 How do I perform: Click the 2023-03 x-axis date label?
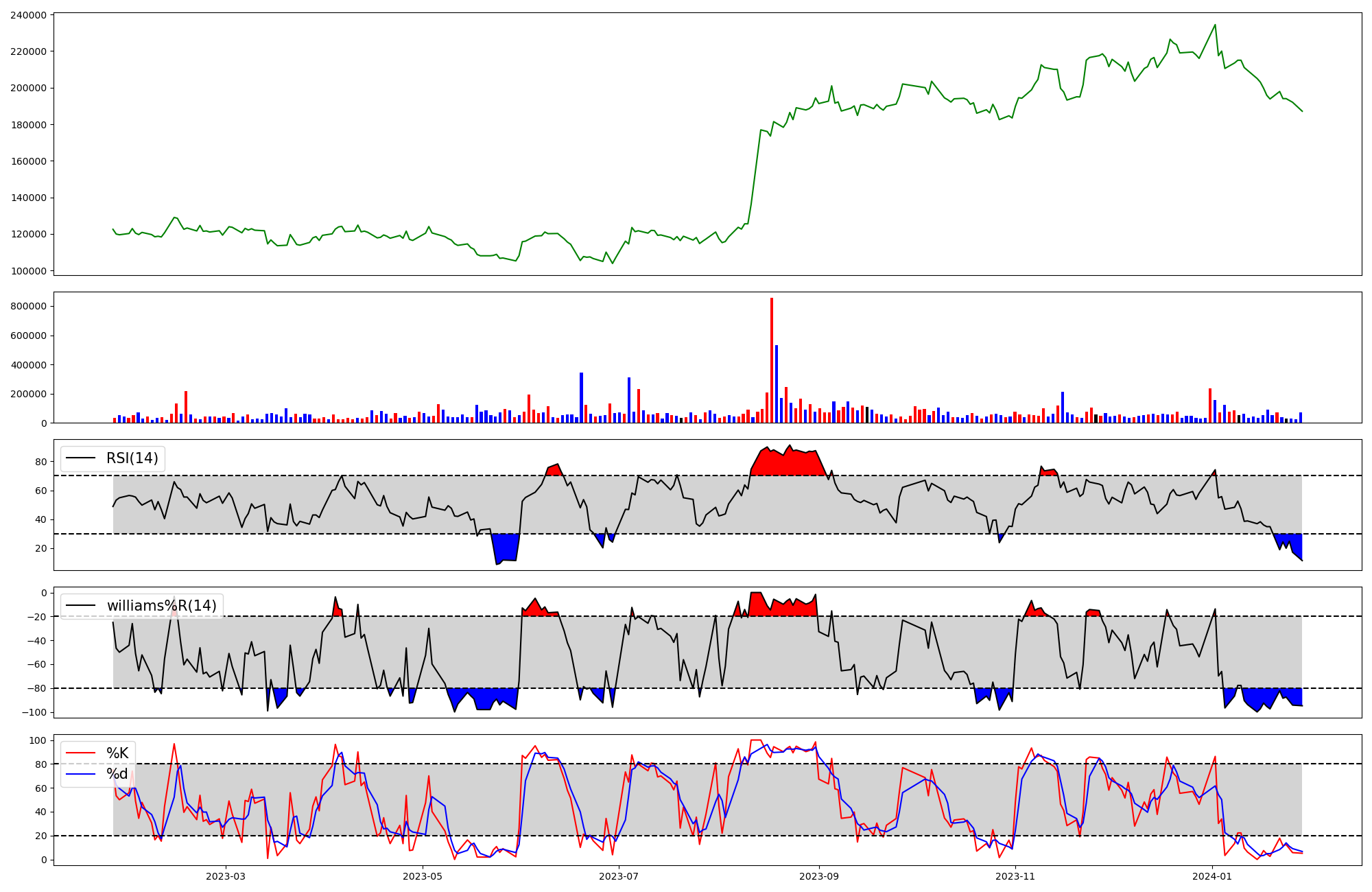tap(226, 876)
